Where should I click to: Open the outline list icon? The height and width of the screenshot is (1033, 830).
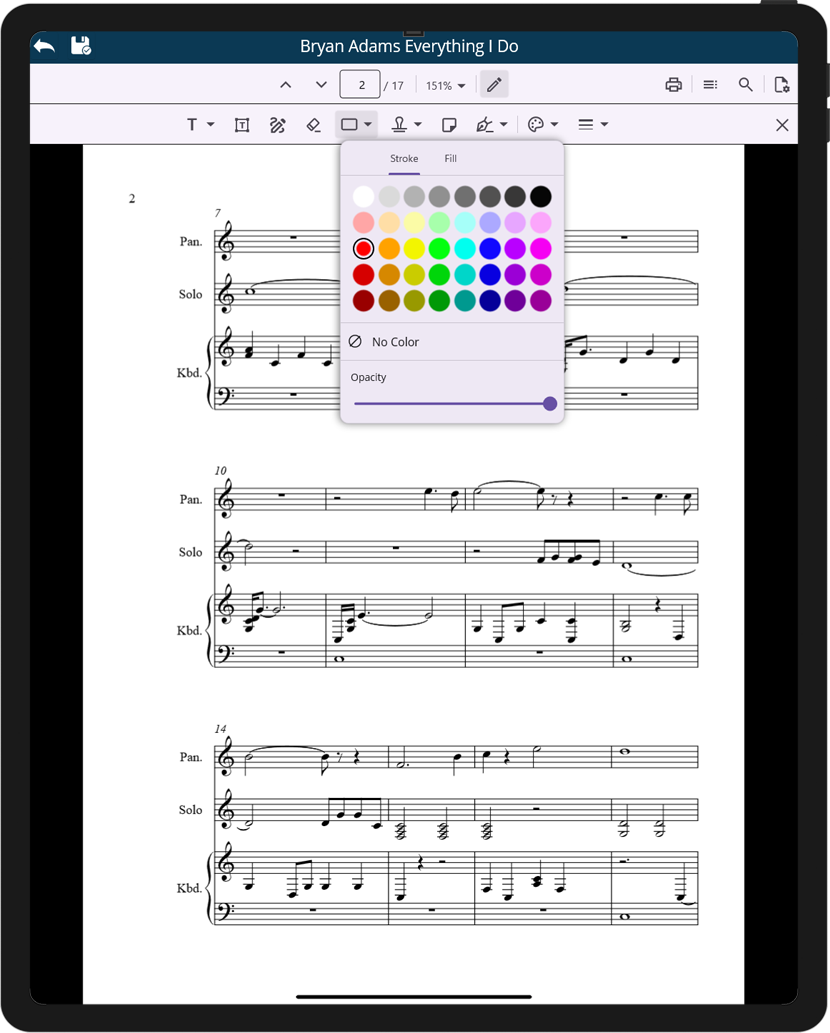pyautogui.click(x=710, y=85)
